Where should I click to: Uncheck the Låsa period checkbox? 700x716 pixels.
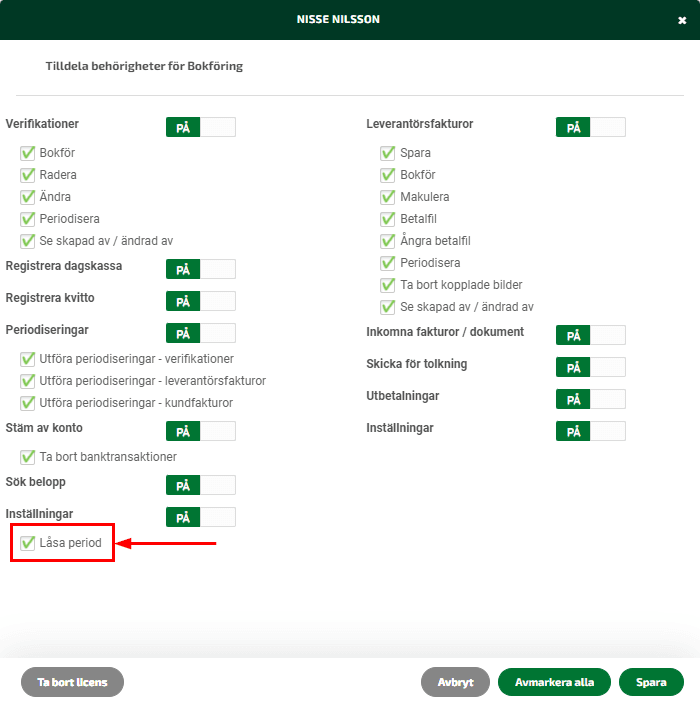[27, 543]
